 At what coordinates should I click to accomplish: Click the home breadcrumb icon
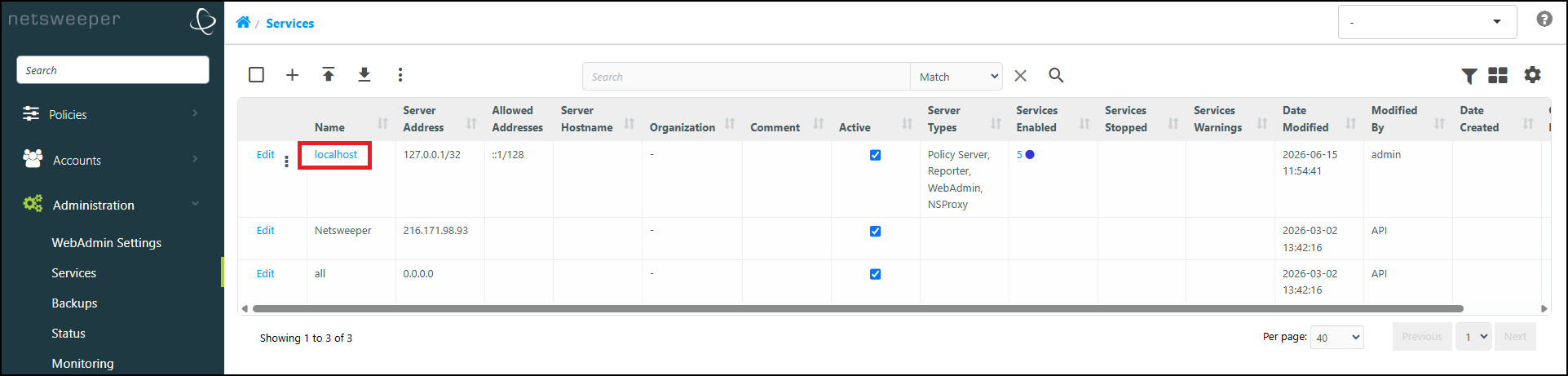243,22
